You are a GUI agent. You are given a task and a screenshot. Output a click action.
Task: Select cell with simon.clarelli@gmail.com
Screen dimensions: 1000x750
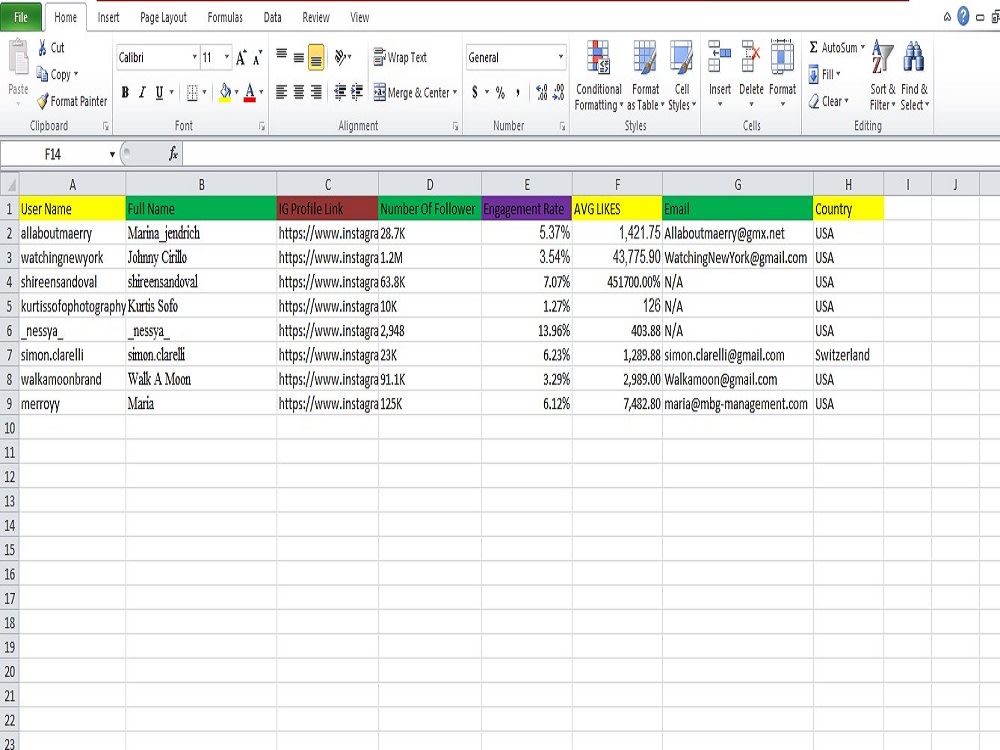coord(738,355)
